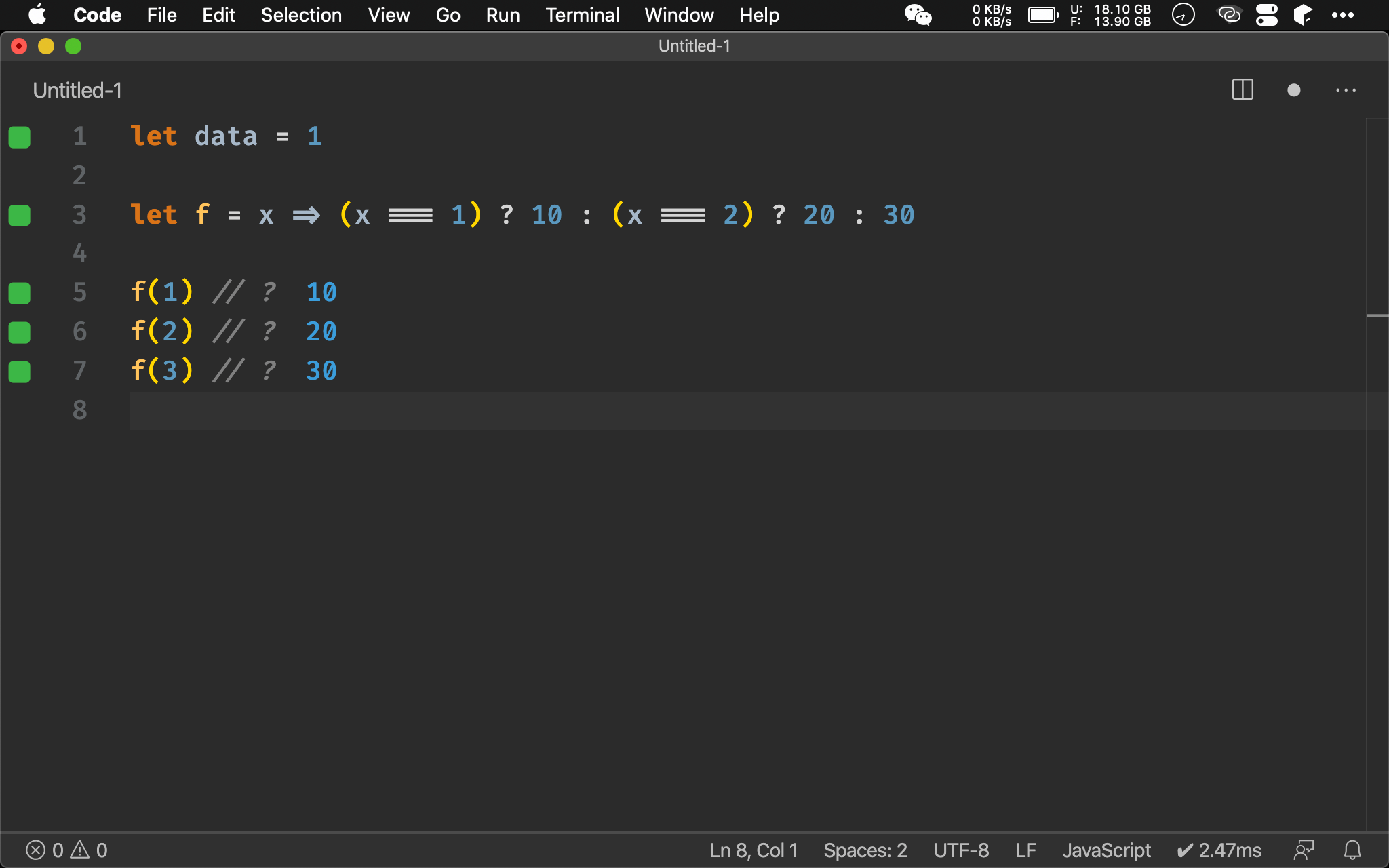The width and height of the screenshot is (1389, 868).
Task: Click the result 30 on line 7
Action: tap(321, 371)
